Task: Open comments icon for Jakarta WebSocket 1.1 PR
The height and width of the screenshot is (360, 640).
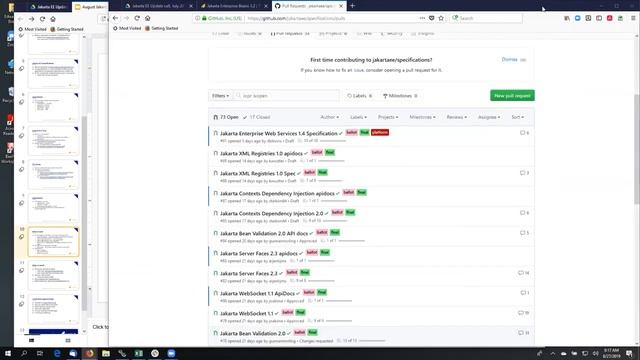Action: pos(524,313)
